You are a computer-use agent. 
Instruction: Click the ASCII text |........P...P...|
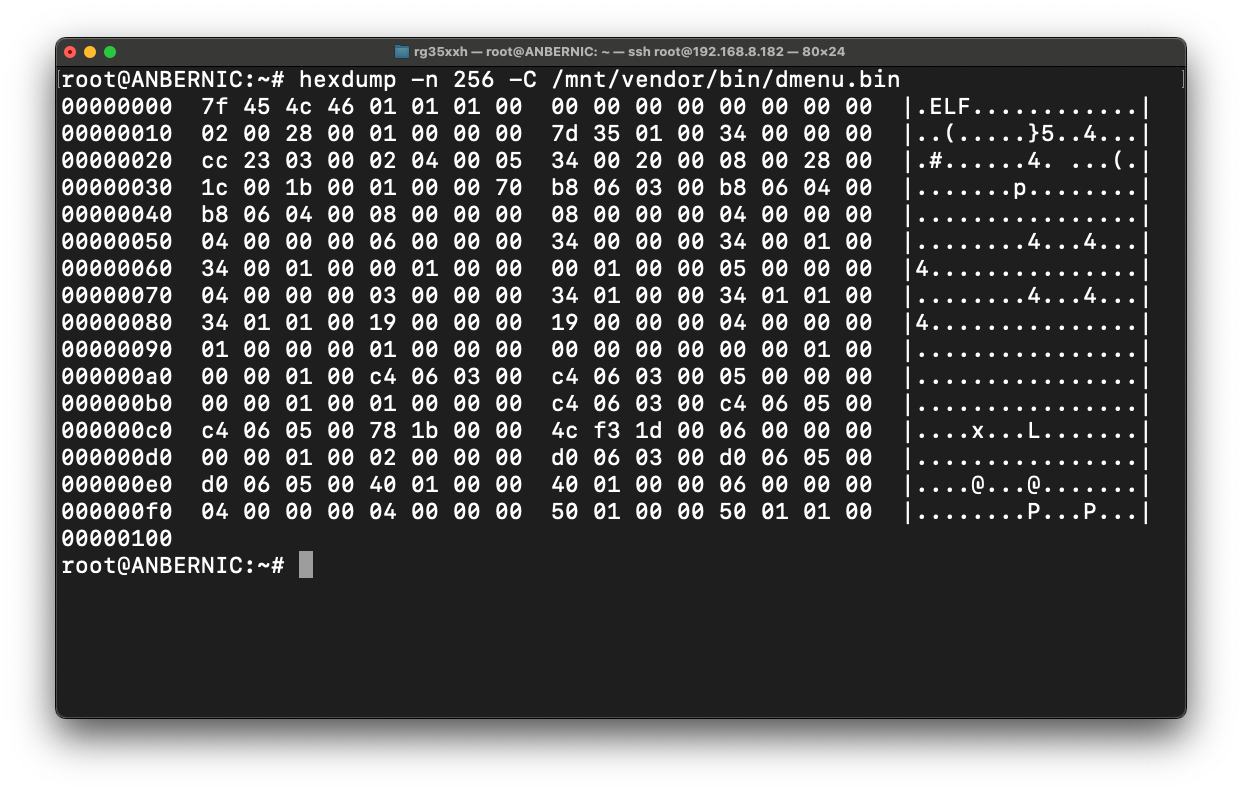click(1027, 511)
